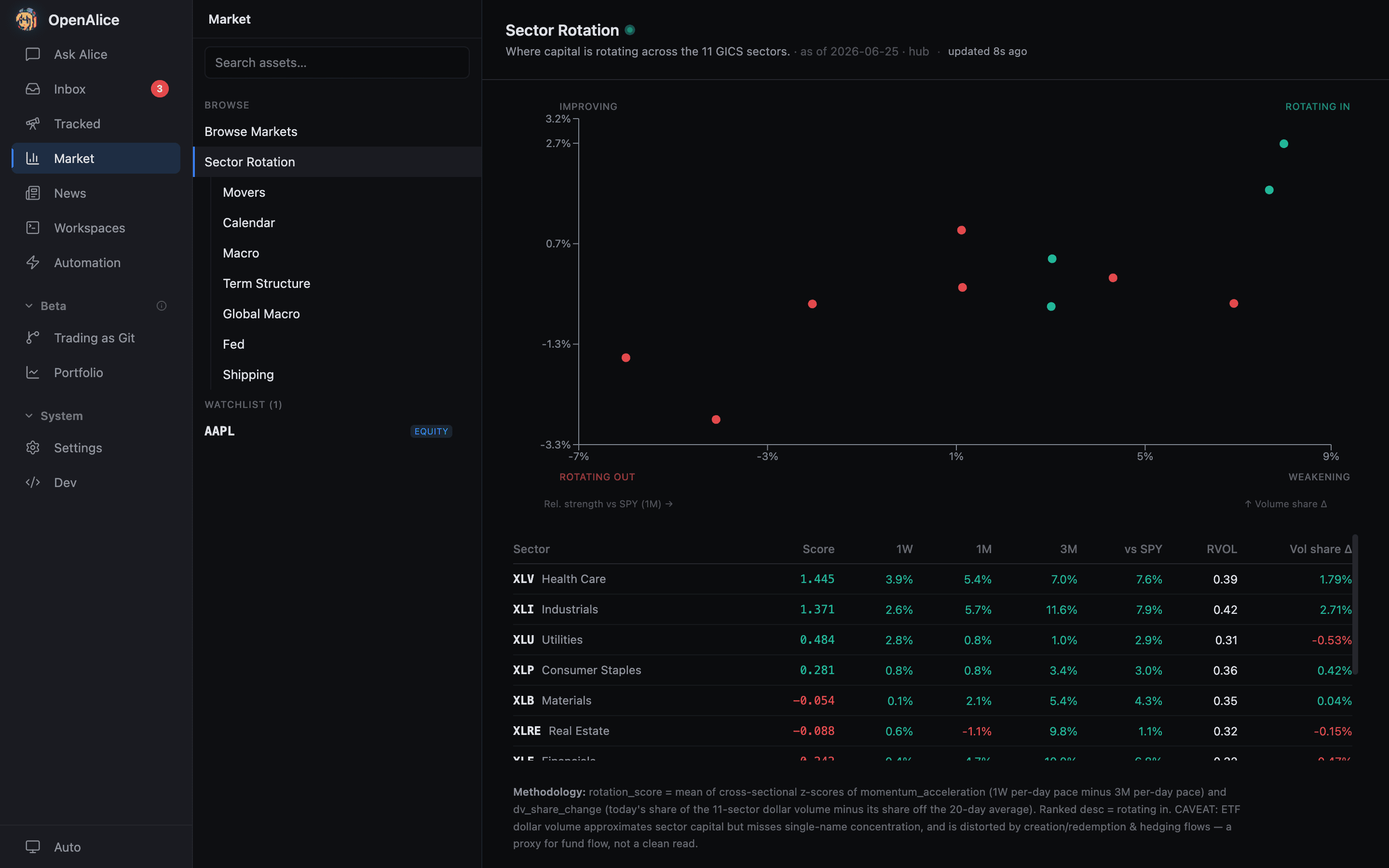Select the XLRE Real Estate row
Image resolution: width=1389 pixels, height=868 pixels.
932,732
